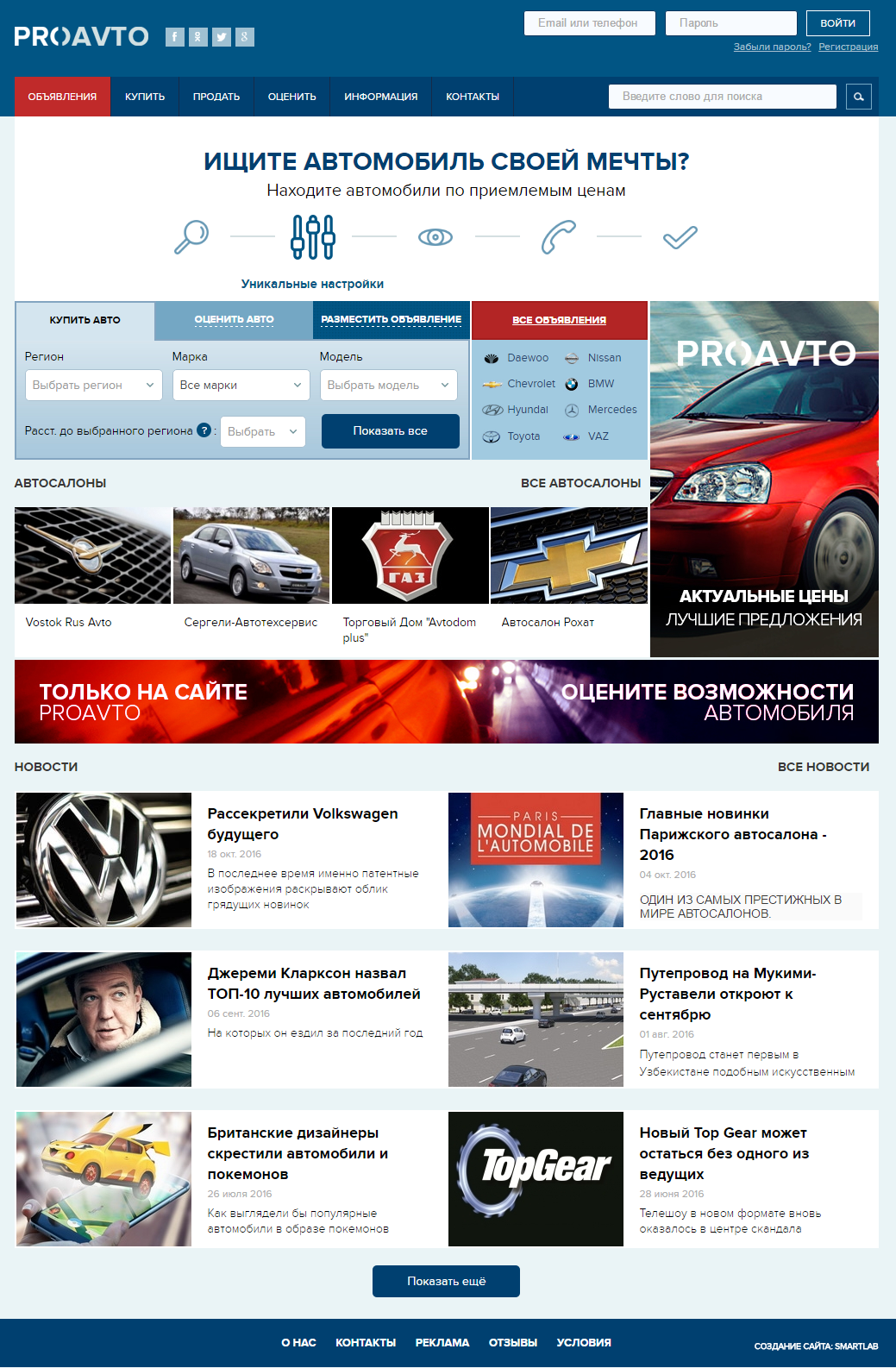Focus the site search input field
The width and height of the screenshot is (896, 1368).
point(723,97)
